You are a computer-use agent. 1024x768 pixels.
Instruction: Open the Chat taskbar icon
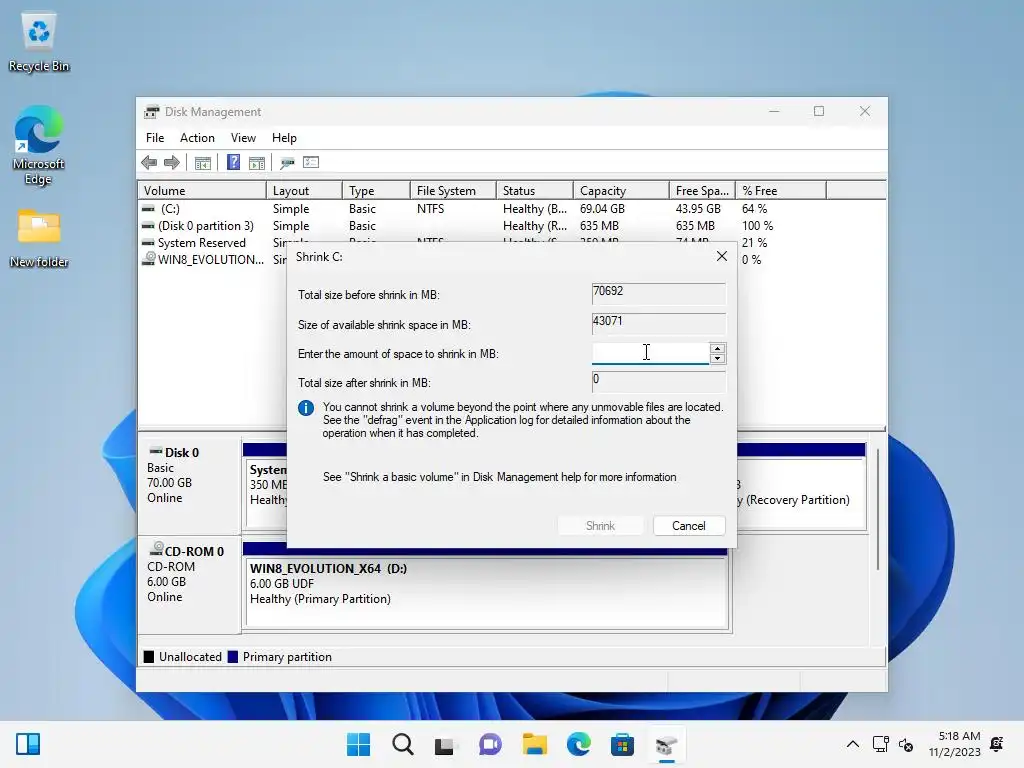(x=490, y=744)
